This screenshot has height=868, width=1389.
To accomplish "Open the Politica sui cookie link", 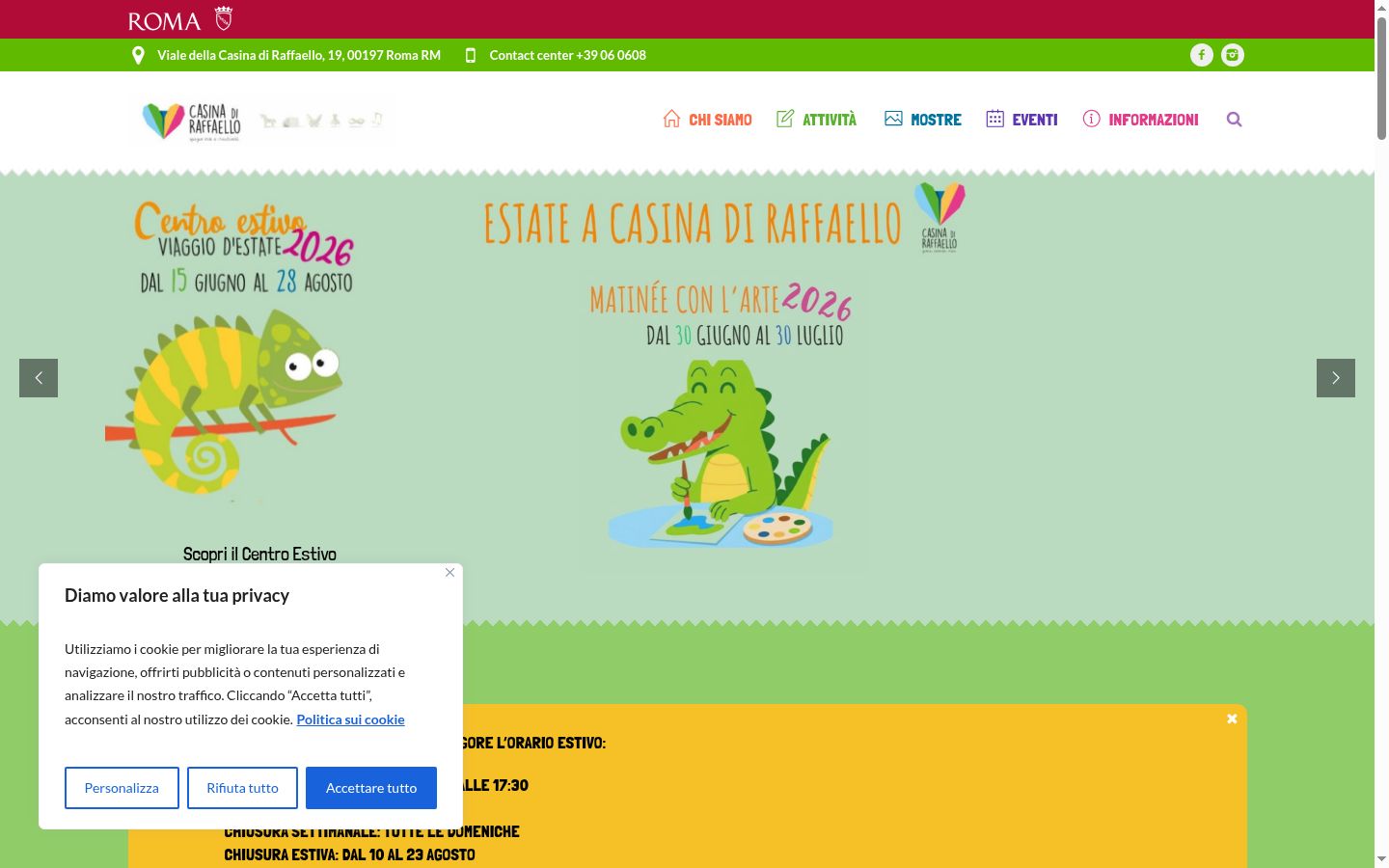I will point(350,719).
